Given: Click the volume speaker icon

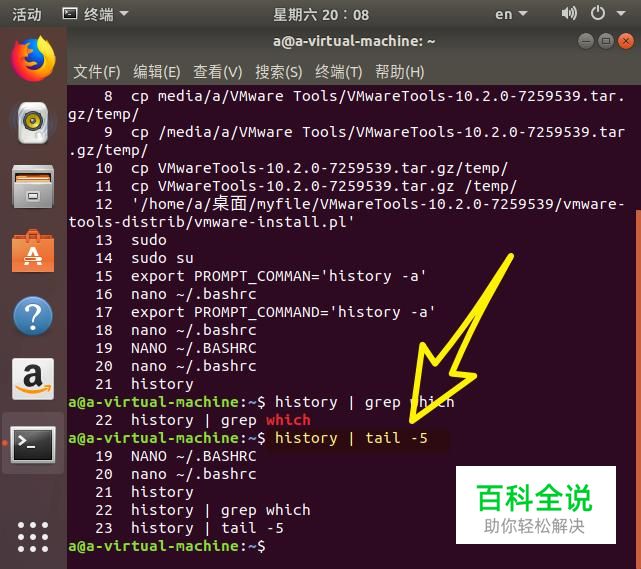Looking at the screenshot, I should click(x=569, y=14).
